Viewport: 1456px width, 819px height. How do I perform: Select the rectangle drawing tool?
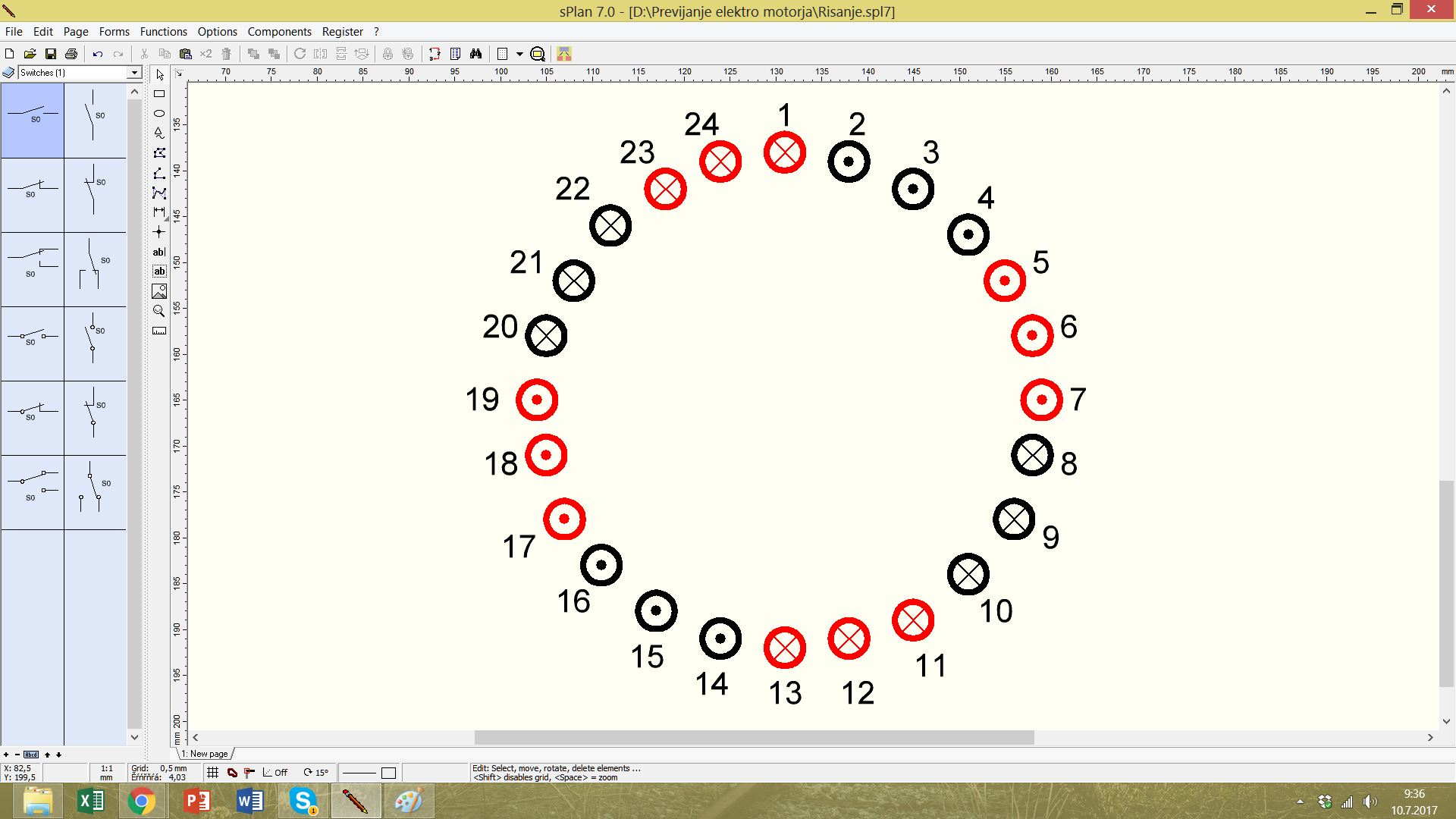click(159, 94)
